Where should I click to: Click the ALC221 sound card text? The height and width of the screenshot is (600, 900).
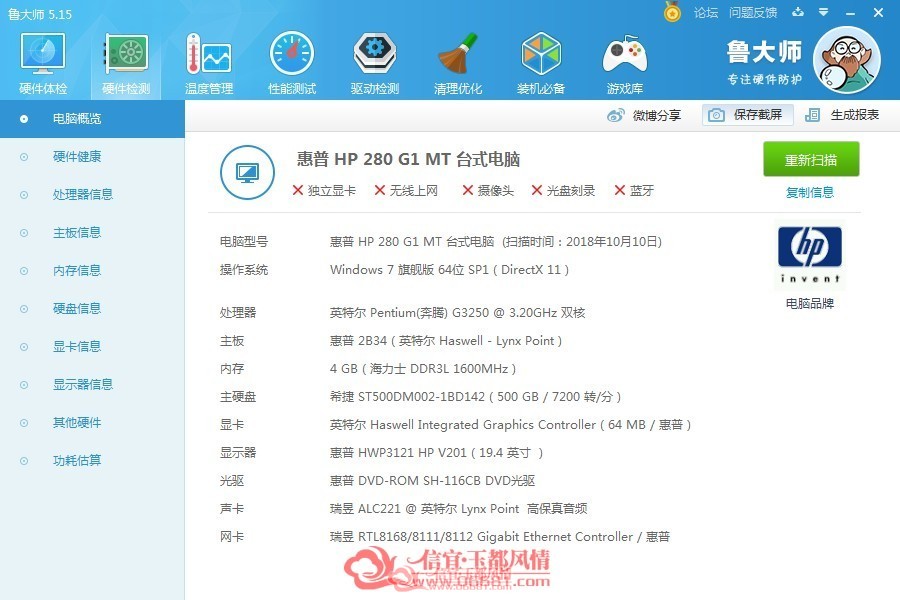[x=459, y=509]
